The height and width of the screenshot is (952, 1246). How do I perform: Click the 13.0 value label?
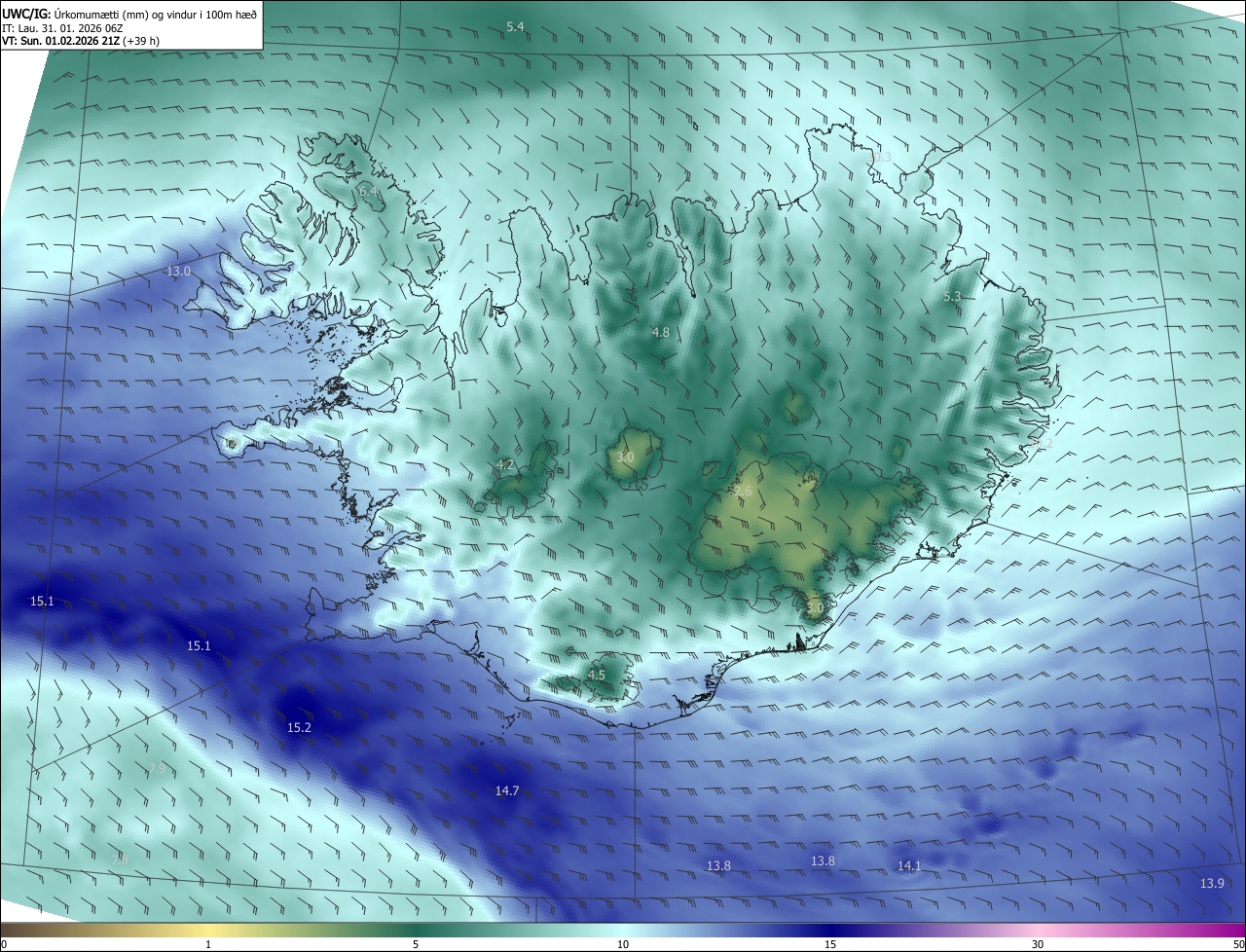tap(178, 272)
